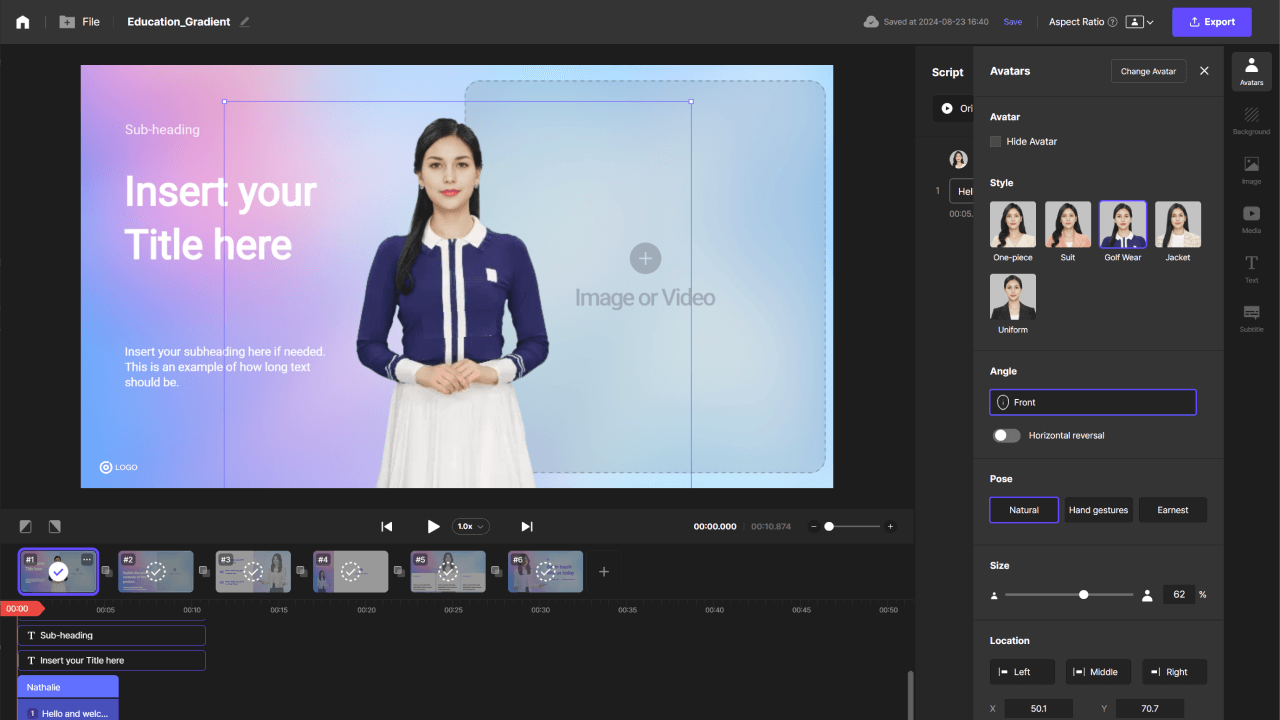Image resolution: width=1280 pixels, height=720 pixels.
Task: Click the add scene plus icon
Action: point(603,571)
